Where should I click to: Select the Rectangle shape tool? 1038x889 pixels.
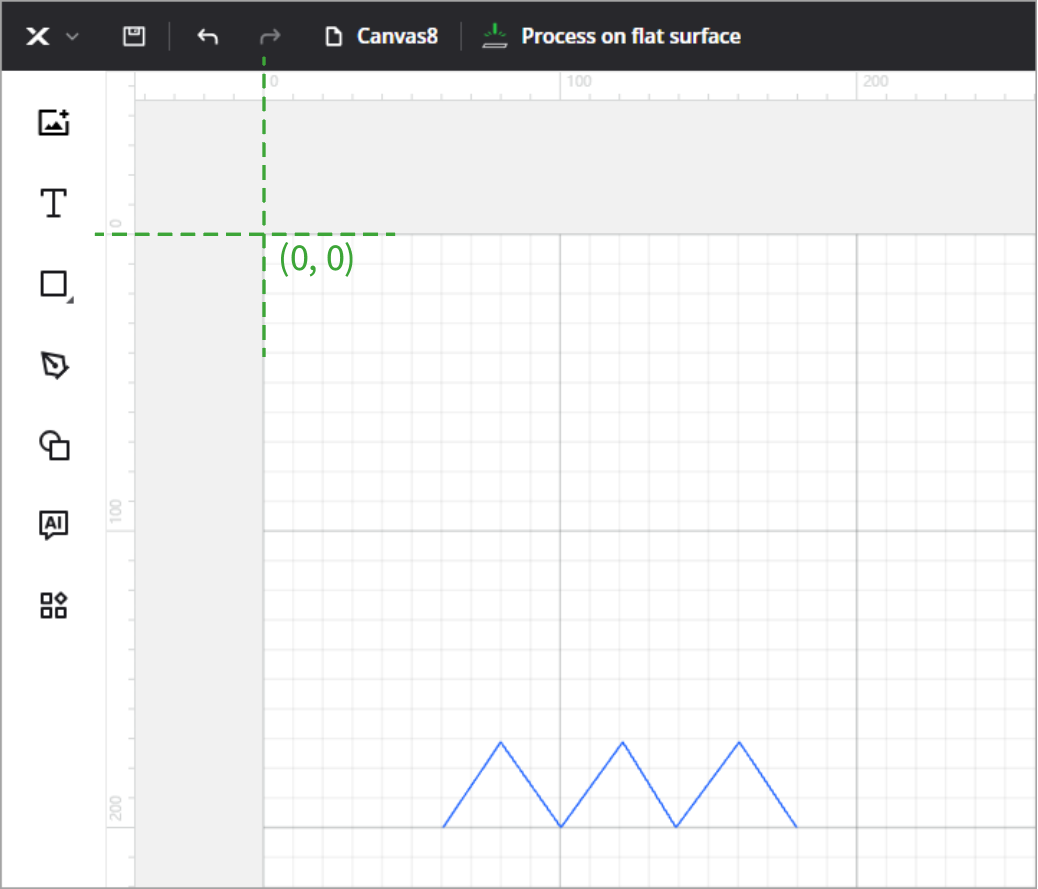(x=53, y=284)
